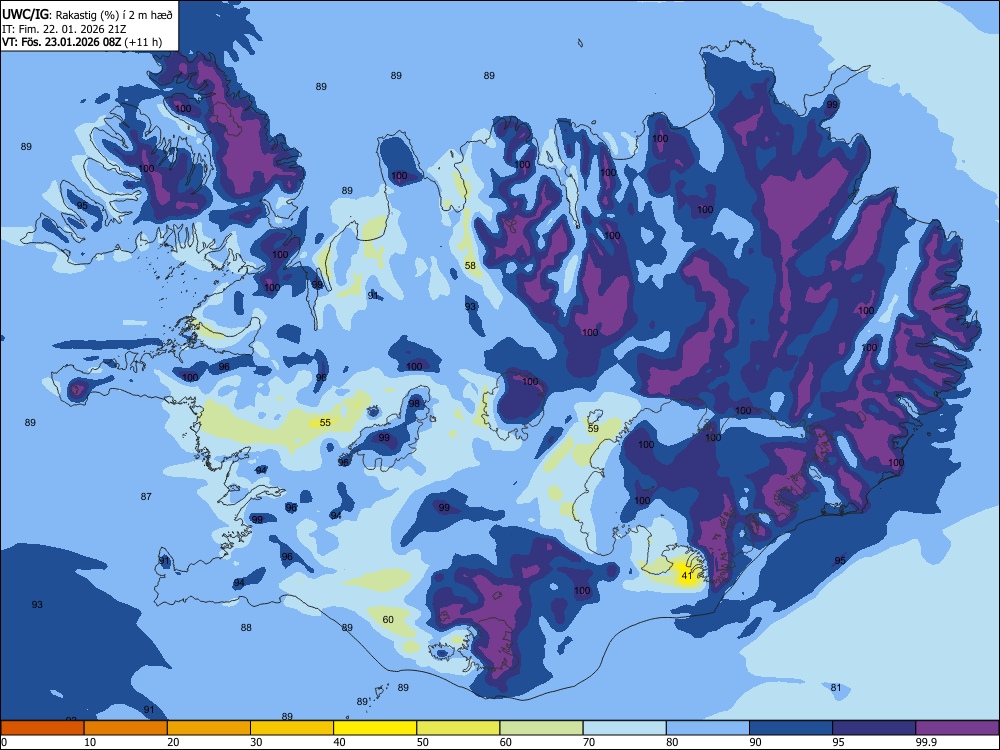Select the pale yellow 50–60 legend band

tap(458, 728)
